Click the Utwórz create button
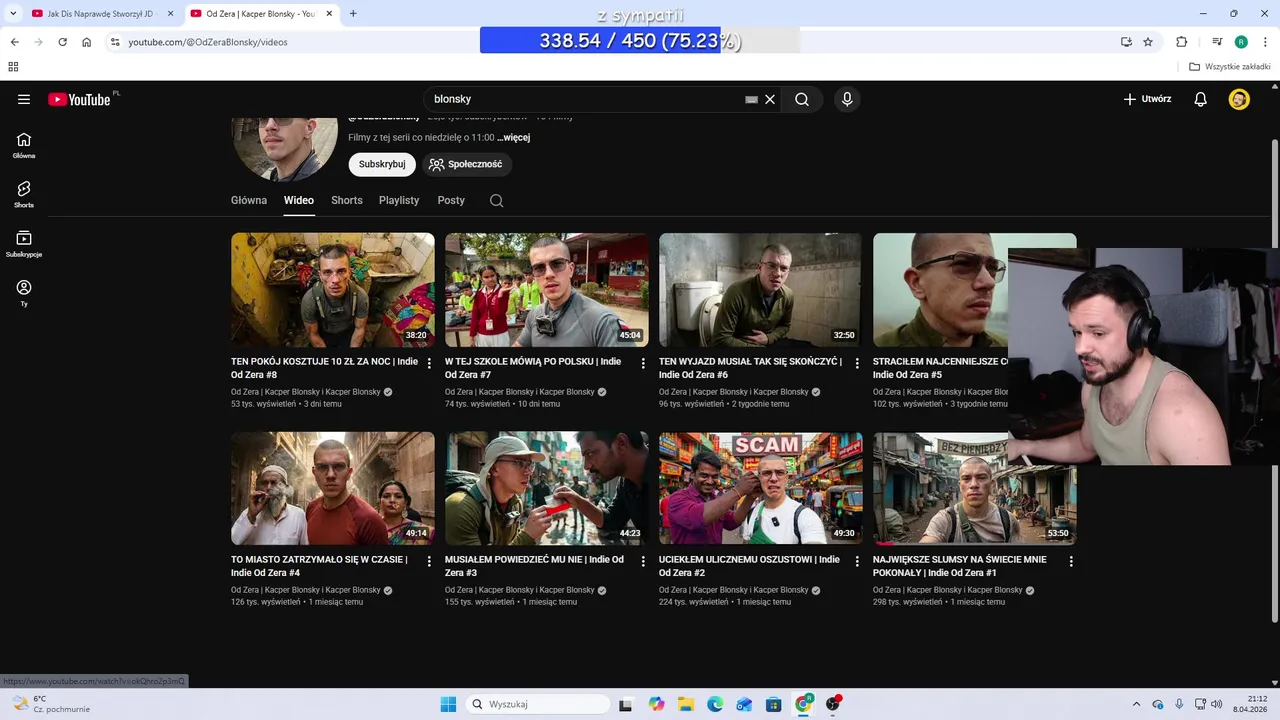This screenshot has height=720, width=1280. [x=1147, y=99]
